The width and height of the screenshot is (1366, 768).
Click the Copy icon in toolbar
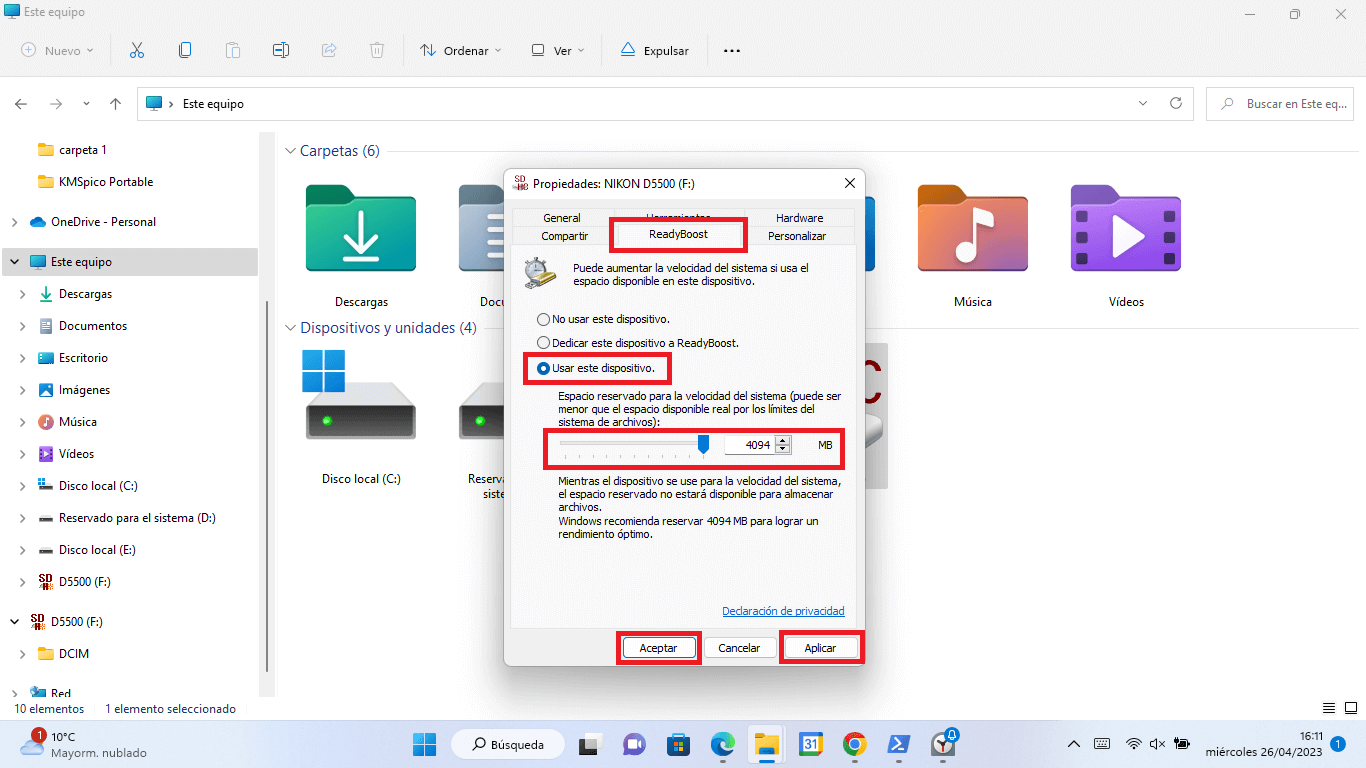[185, 50]
